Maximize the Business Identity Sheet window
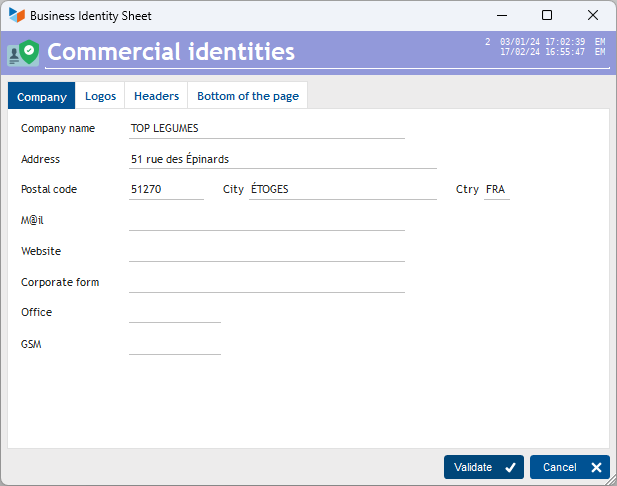The image size is (617, 486). point(547,15)
